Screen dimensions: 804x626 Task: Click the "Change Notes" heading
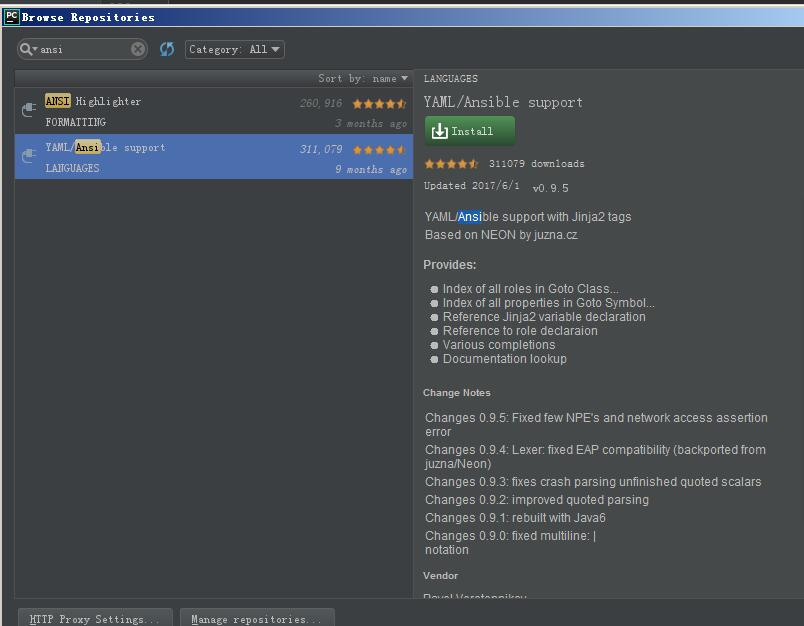coord(457,393)
